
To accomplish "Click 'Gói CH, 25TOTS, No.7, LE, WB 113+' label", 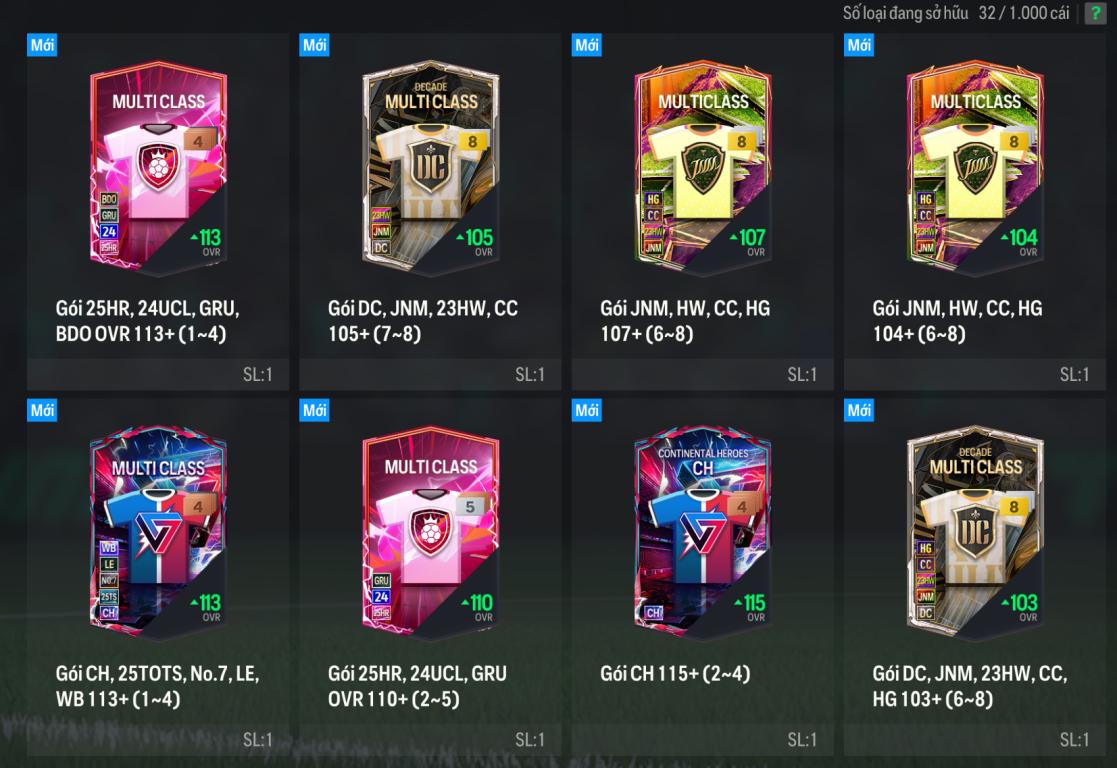I will click(x=157, y=686).
